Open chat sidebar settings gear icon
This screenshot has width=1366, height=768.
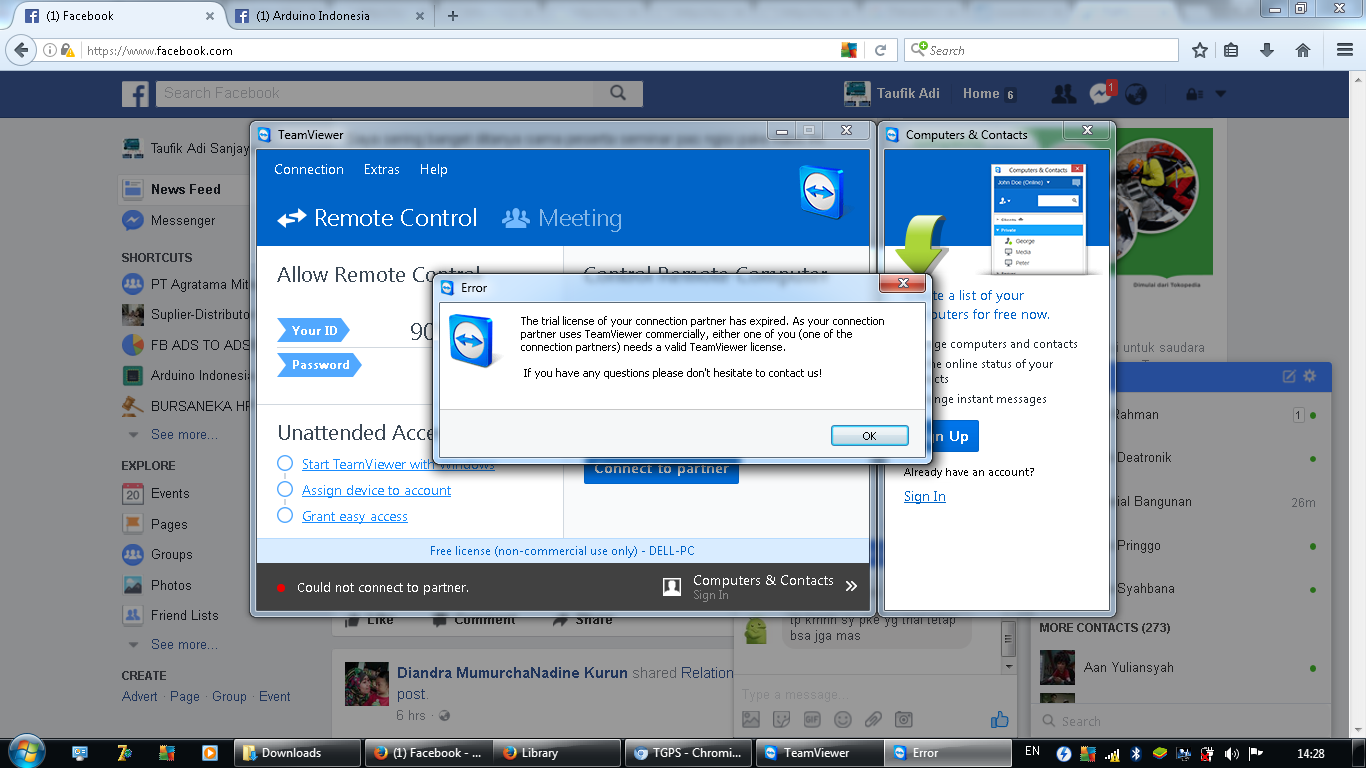(1310, 376)
